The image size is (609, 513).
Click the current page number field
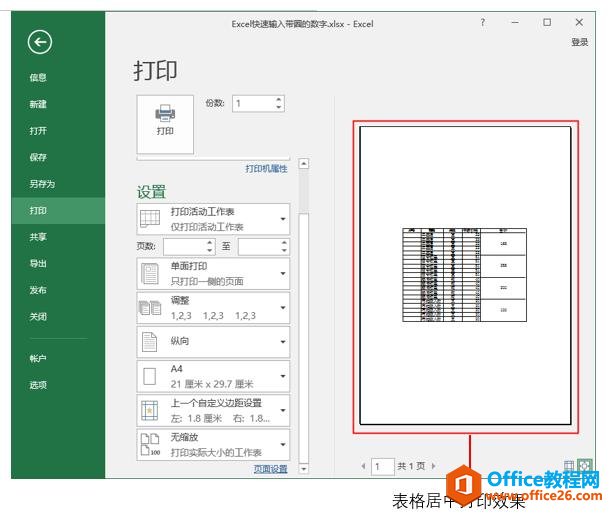(383, 466)
